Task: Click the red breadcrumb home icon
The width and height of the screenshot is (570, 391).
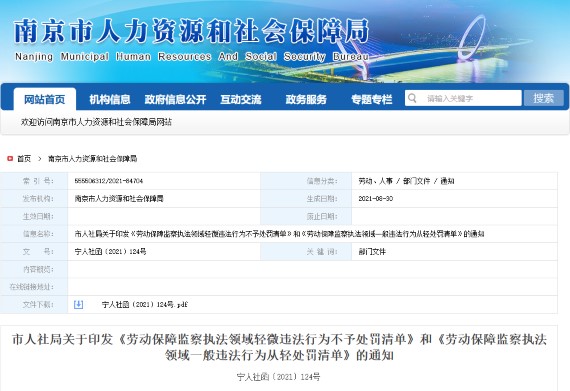Action: [x=10, y=158]
